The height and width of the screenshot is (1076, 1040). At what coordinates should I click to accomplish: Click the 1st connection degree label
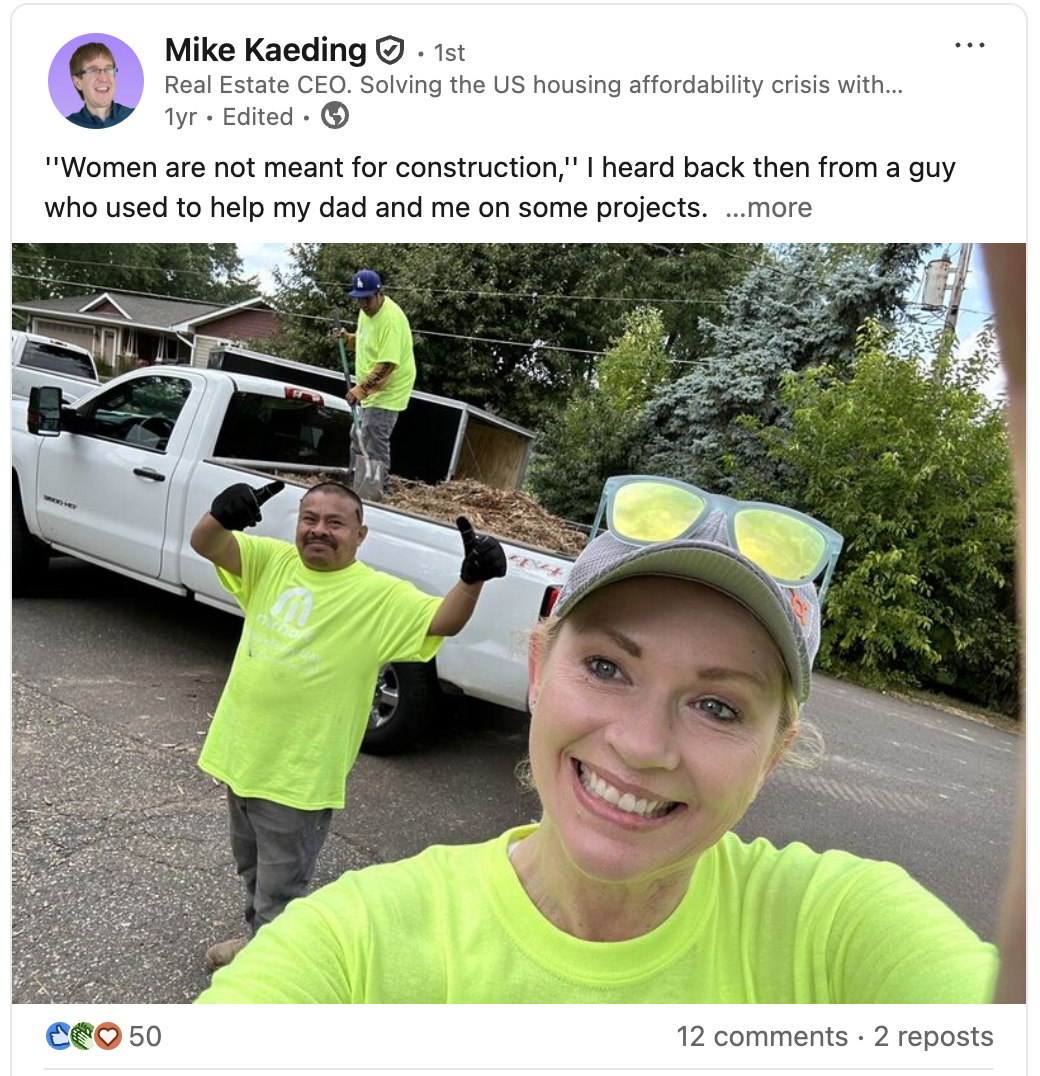[x=449, y=52]
